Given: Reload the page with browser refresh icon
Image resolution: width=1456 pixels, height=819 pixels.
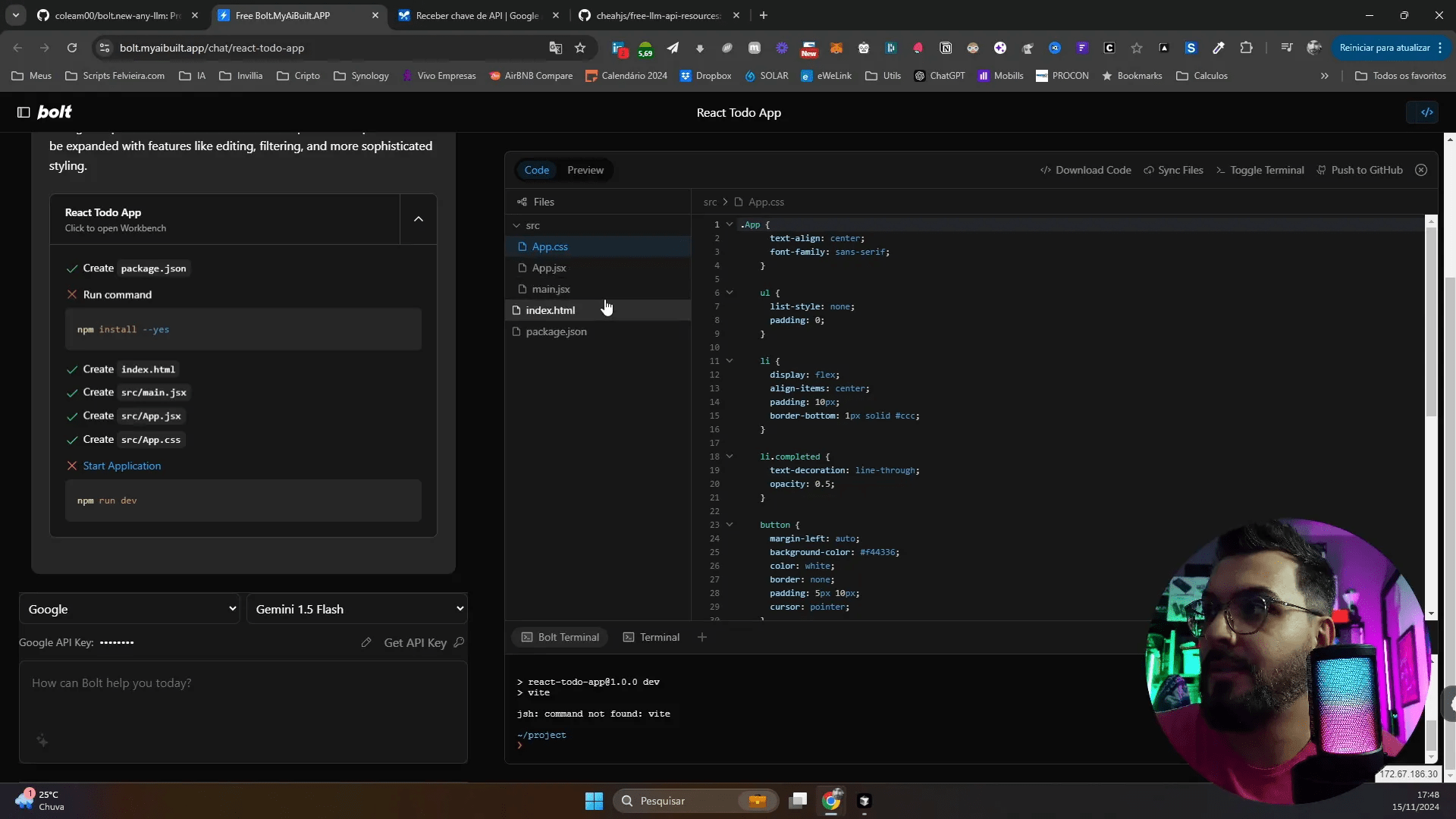Looking at the screenshot, I should 72,48.
